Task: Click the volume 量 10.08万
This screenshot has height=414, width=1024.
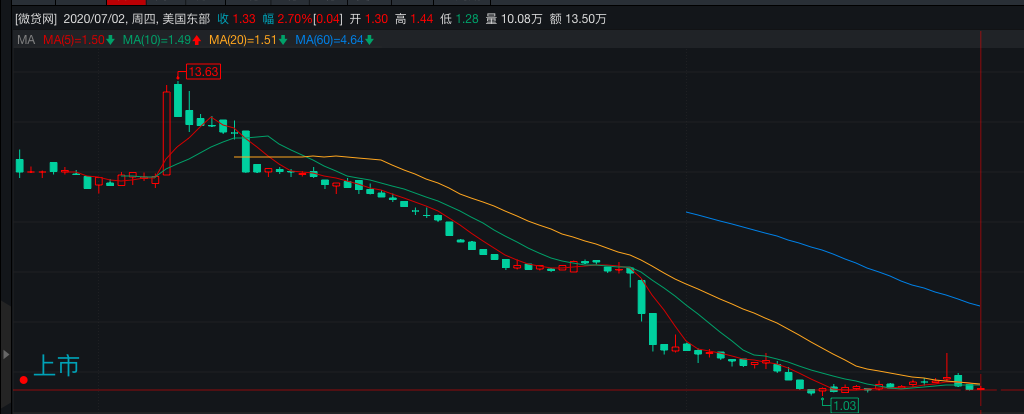Action: coord(514,19)
